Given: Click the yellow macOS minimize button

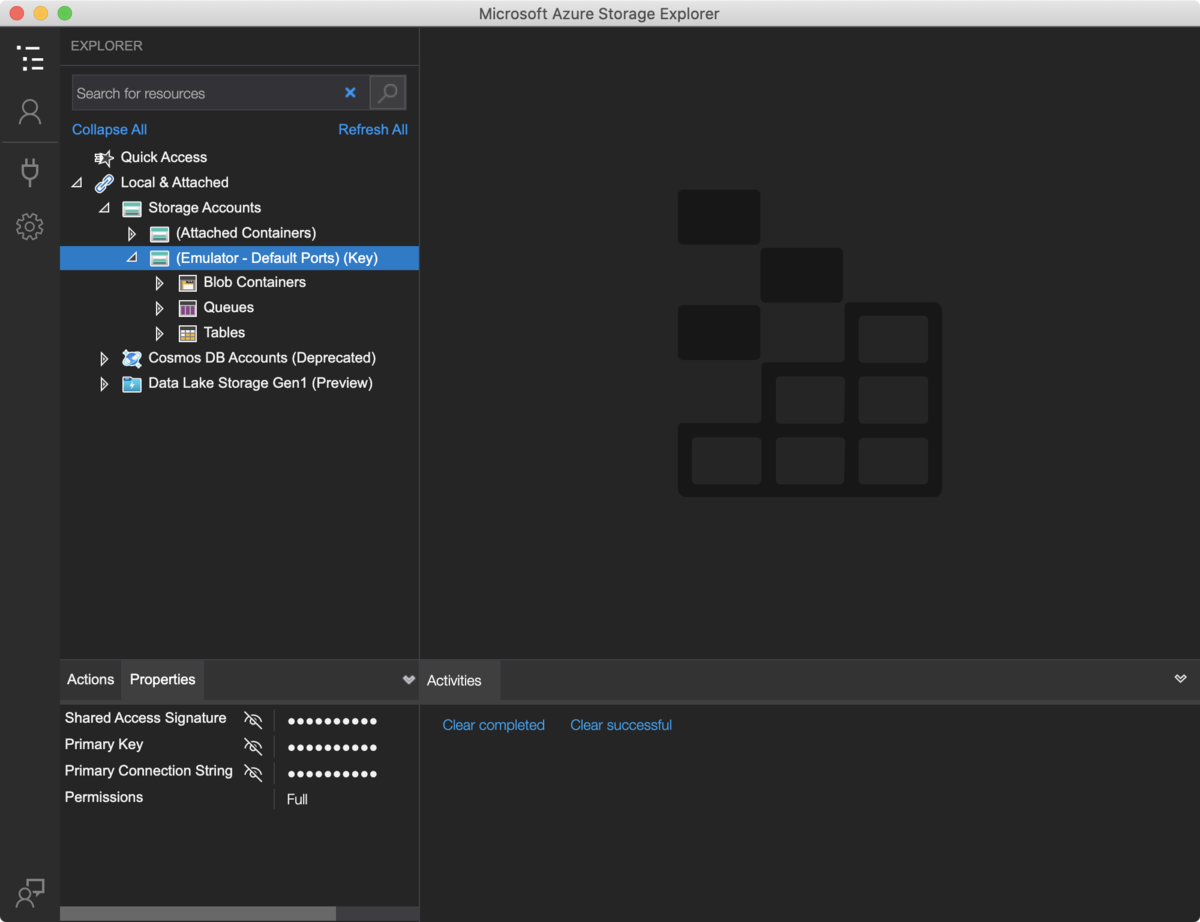Looking at the screenshot, I should (41, 13).
